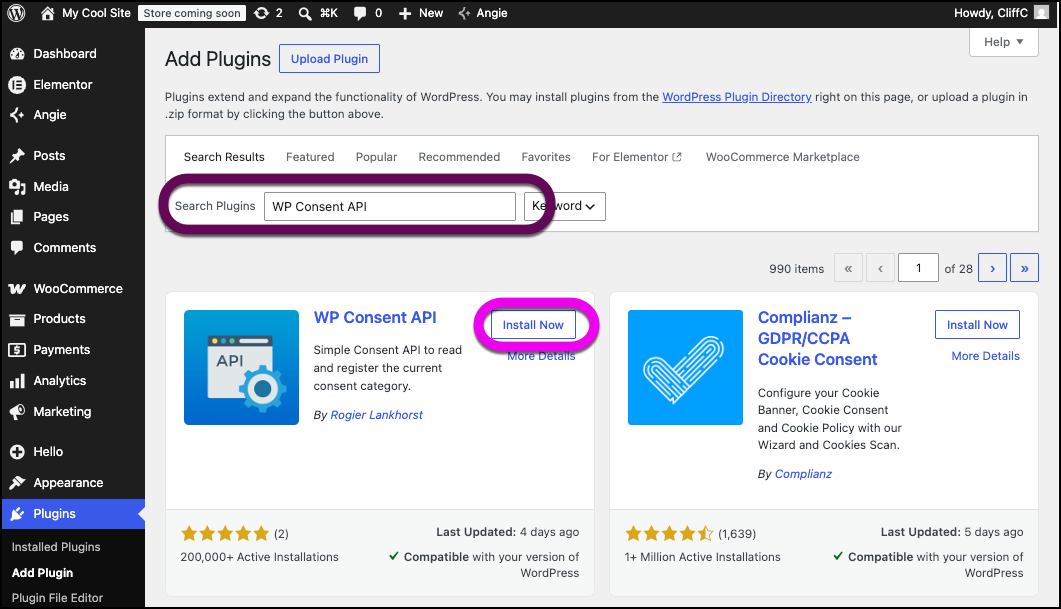Open the For Elementor external tab
This screenshot has width=1061, height=609.
(x=637, y=157)
